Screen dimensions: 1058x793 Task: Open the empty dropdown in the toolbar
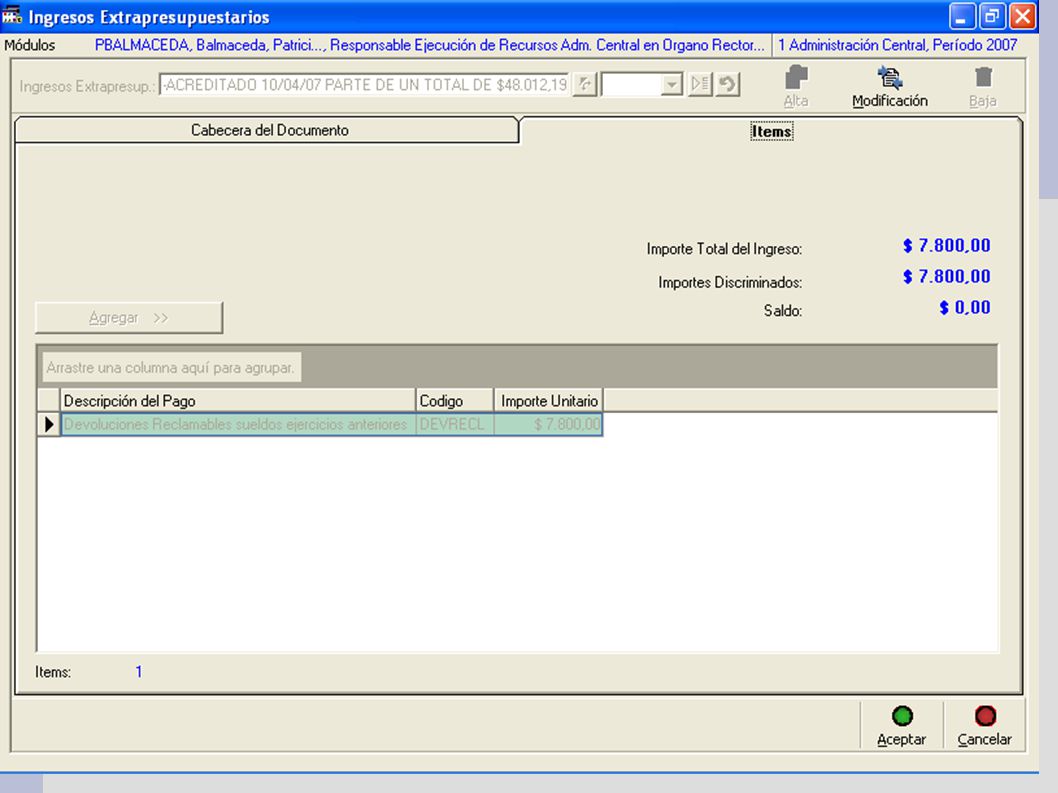coord(671,84)
